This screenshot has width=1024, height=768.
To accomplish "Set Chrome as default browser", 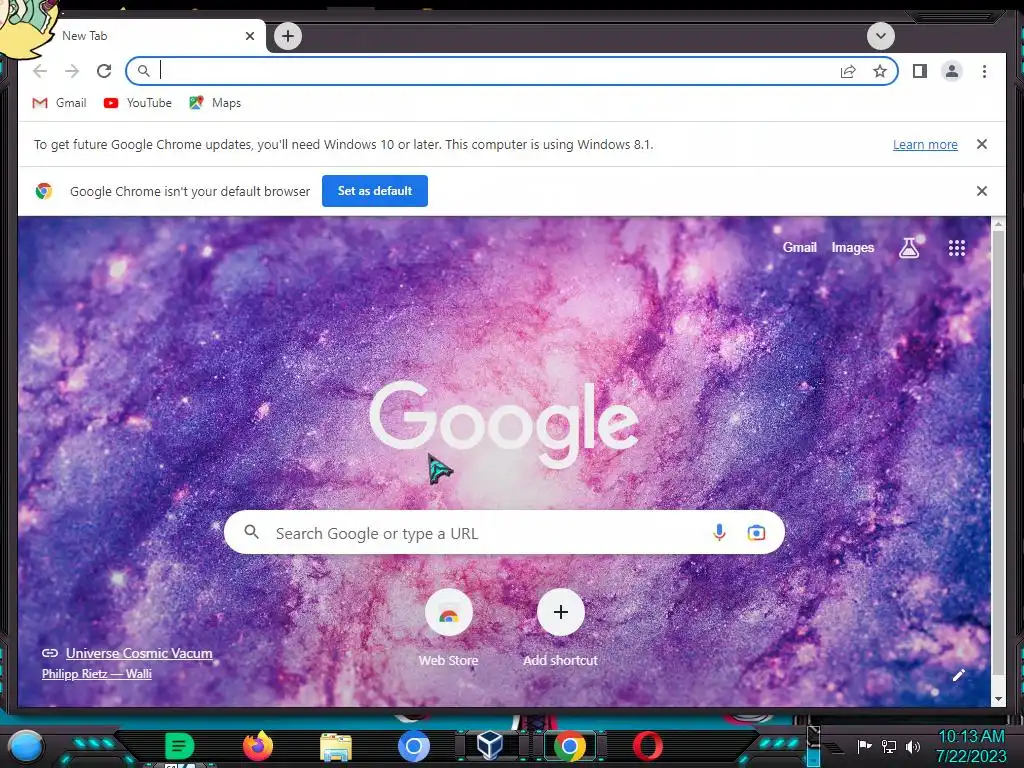I will (x=375, y=191).
